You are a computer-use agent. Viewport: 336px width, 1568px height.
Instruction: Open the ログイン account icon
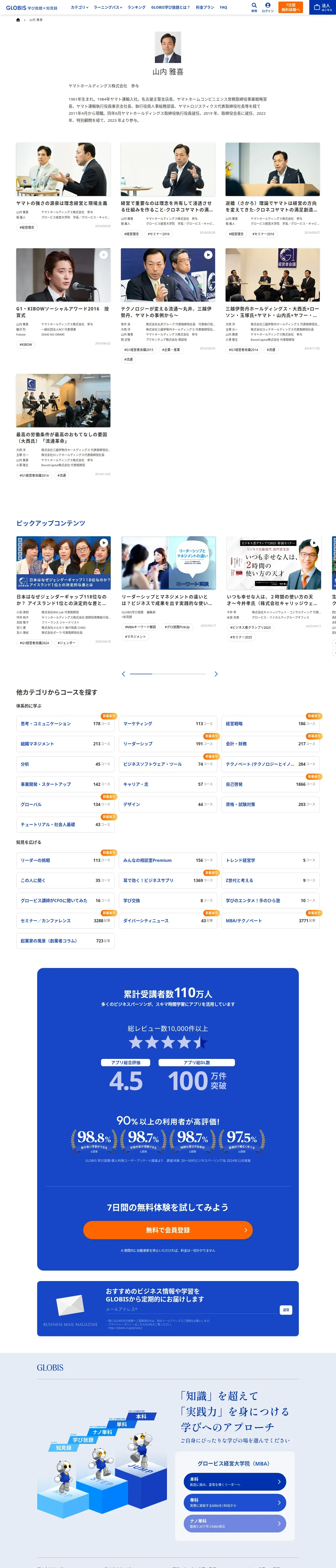point(268,5)
